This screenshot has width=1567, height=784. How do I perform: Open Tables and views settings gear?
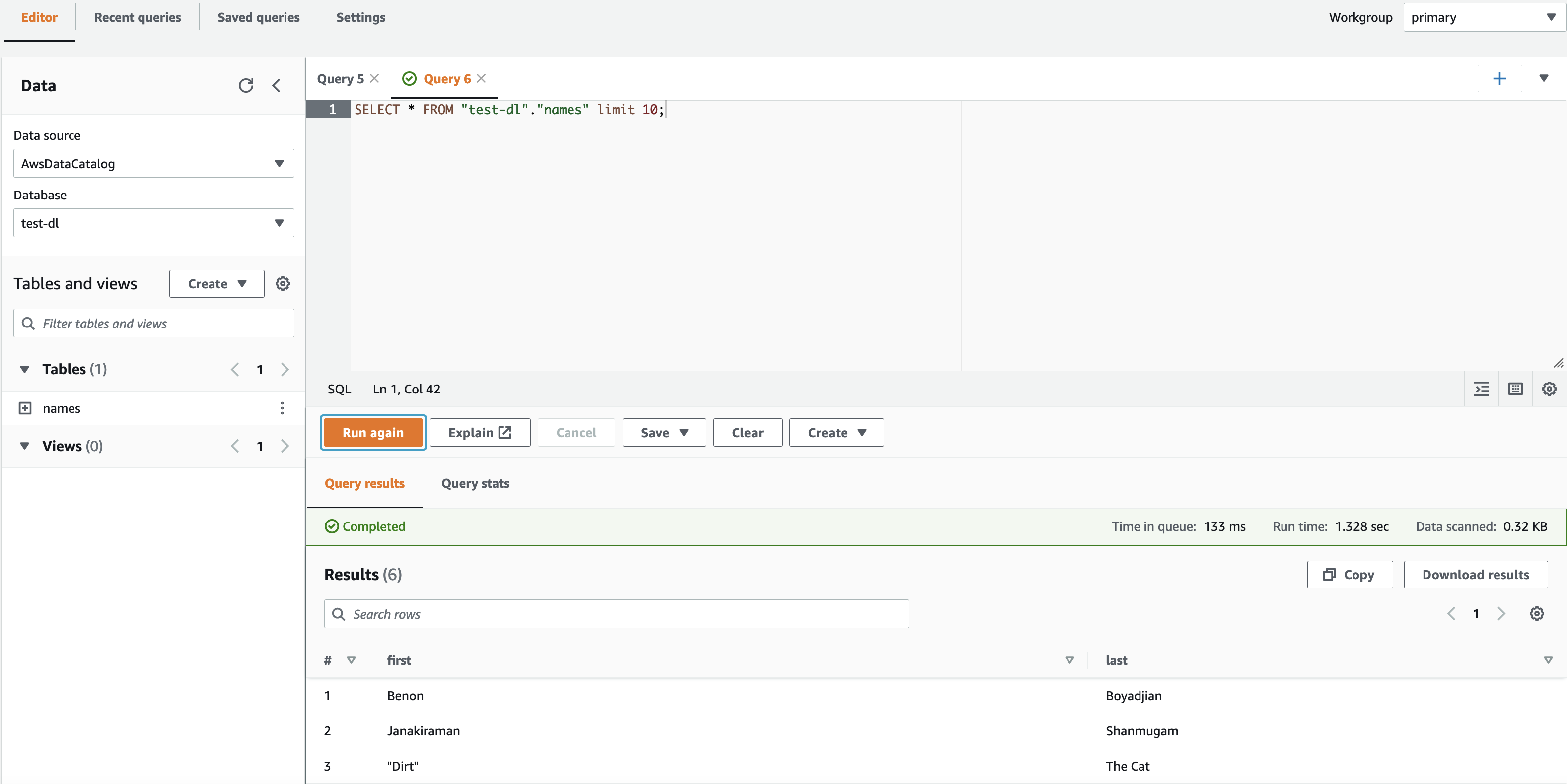(283, 284)
